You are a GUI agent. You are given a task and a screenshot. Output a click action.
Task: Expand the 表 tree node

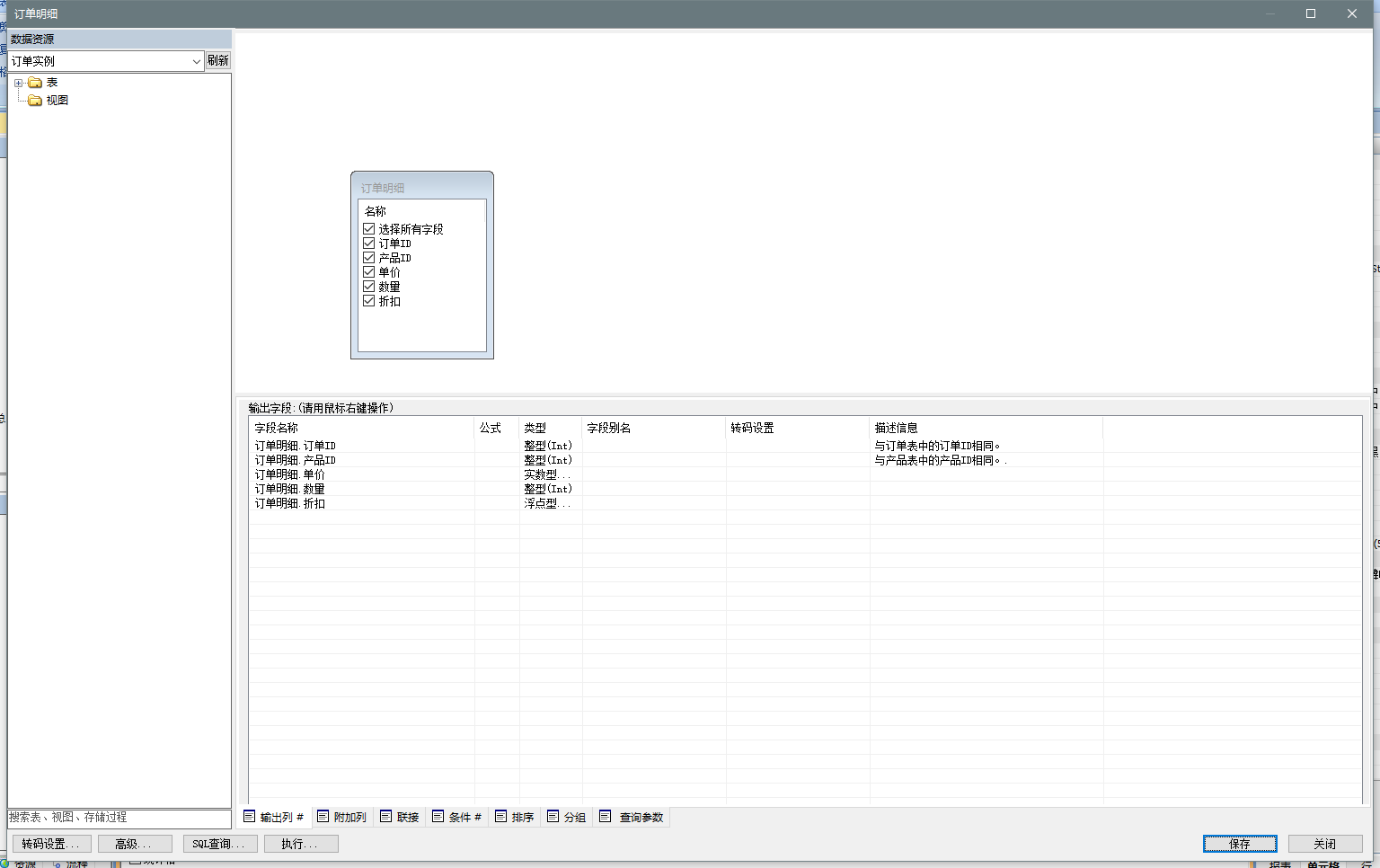18,83
